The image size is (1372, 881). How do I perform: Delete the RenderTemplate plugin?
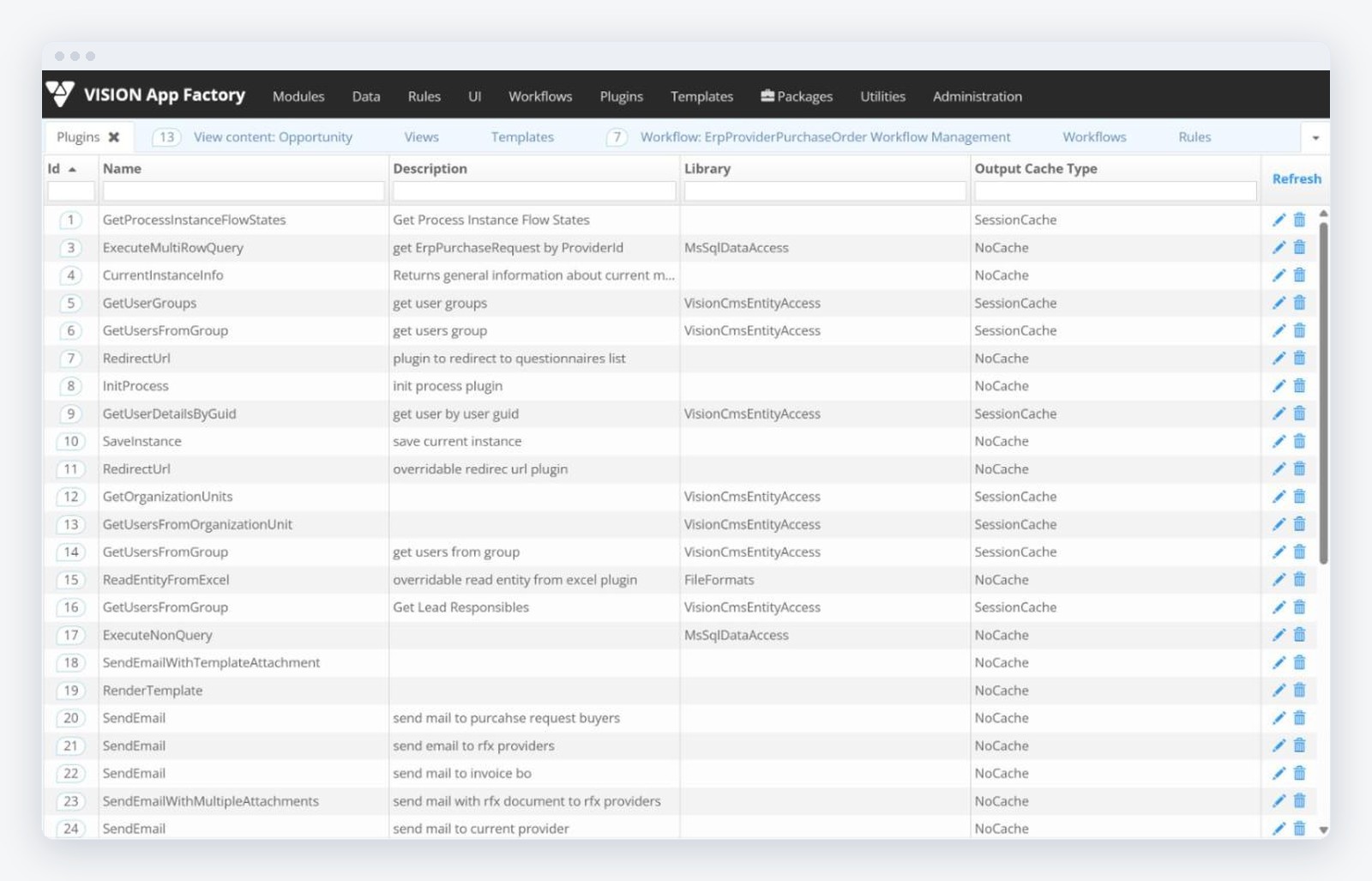tap(1299, 690)
